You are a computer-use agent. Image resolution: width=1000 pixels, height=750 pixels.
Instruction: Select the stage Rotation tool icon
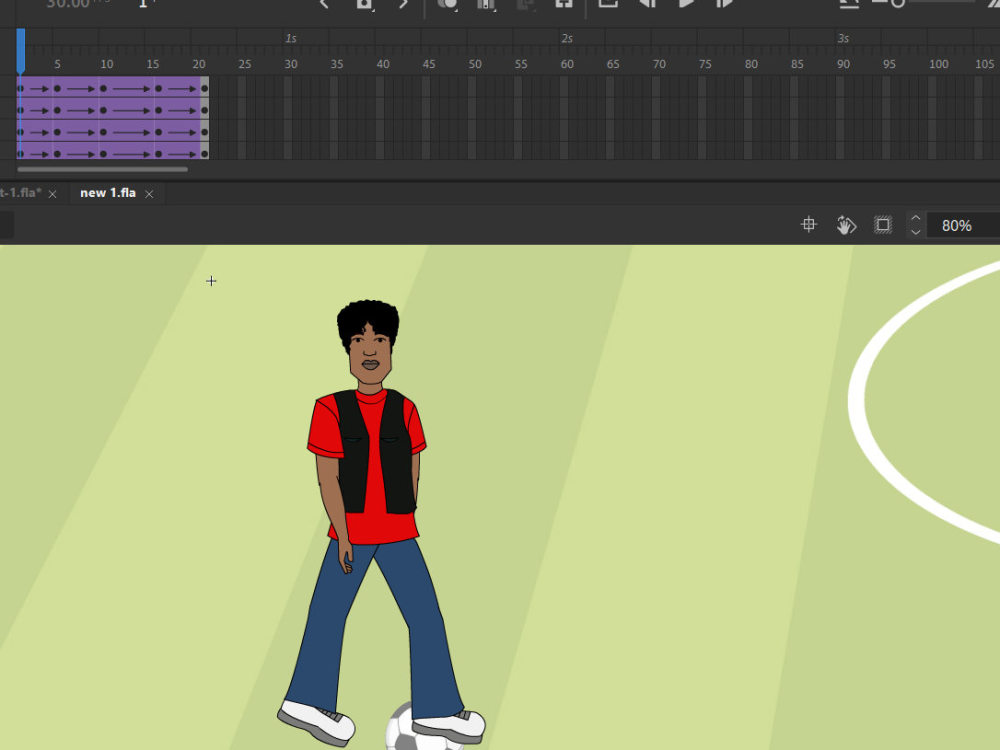846,224
